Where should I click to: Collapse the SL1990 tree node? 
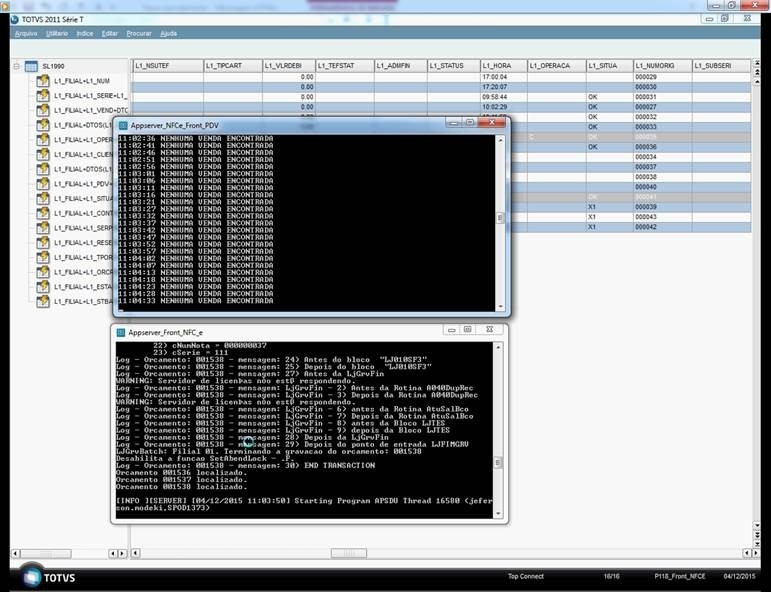point(16,66)
